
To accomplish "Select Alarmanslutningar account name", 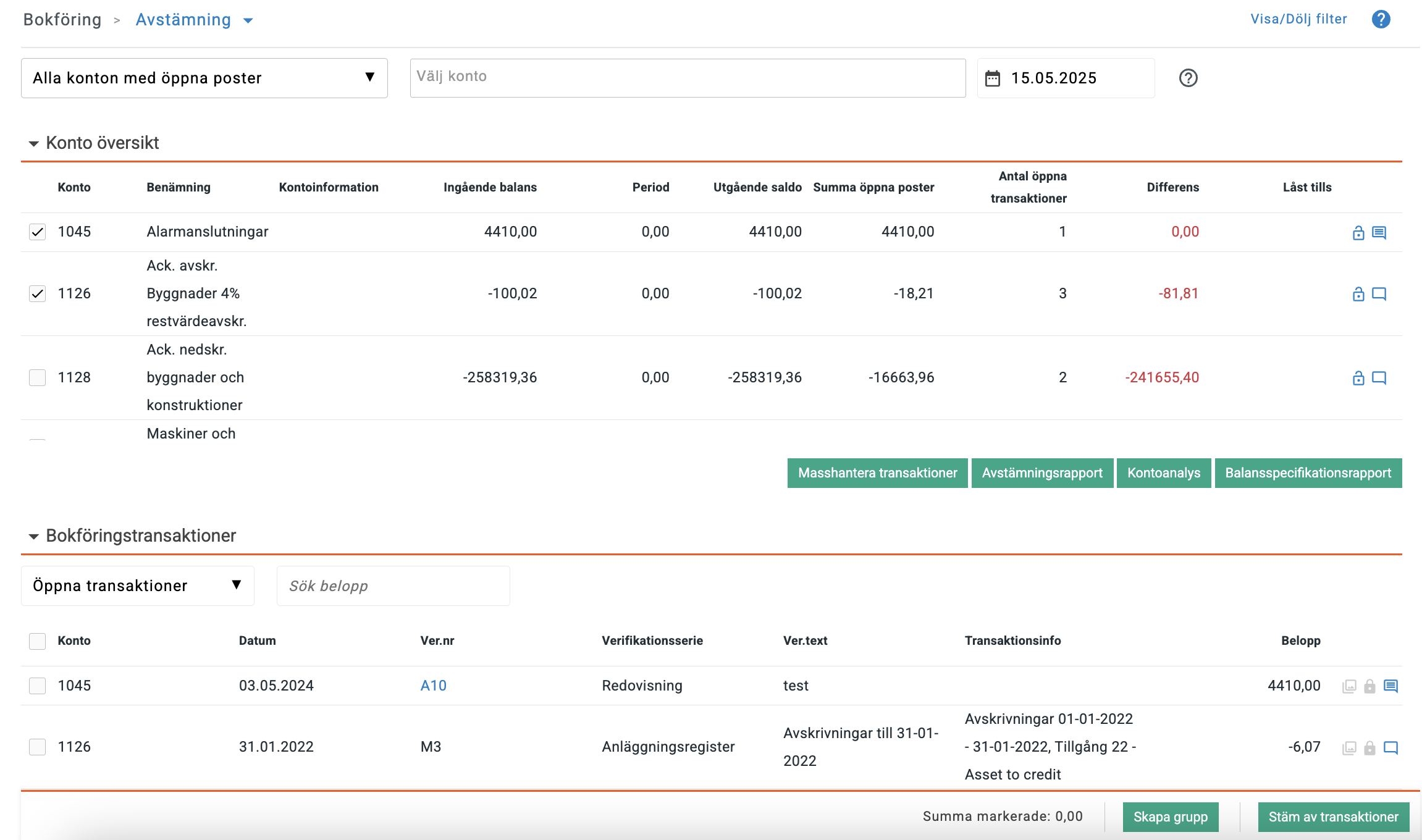I will click(208, 232).
